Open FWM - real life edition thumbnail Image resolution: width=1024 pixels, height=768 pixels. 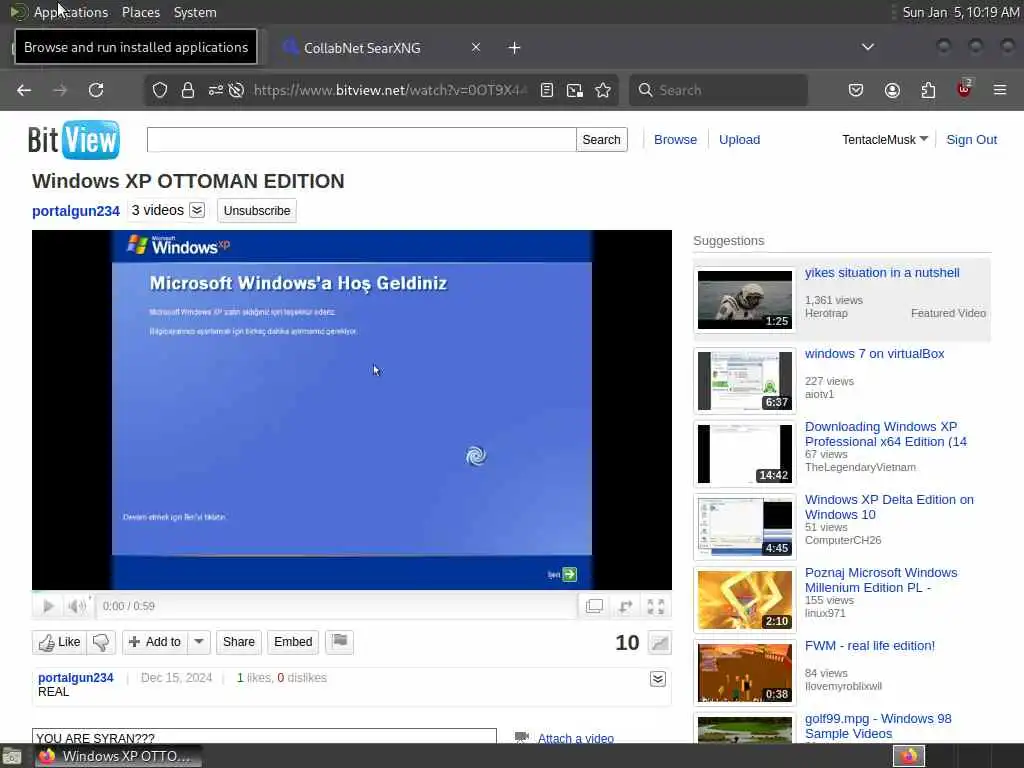pyautogui.click(x=744, y=673)
